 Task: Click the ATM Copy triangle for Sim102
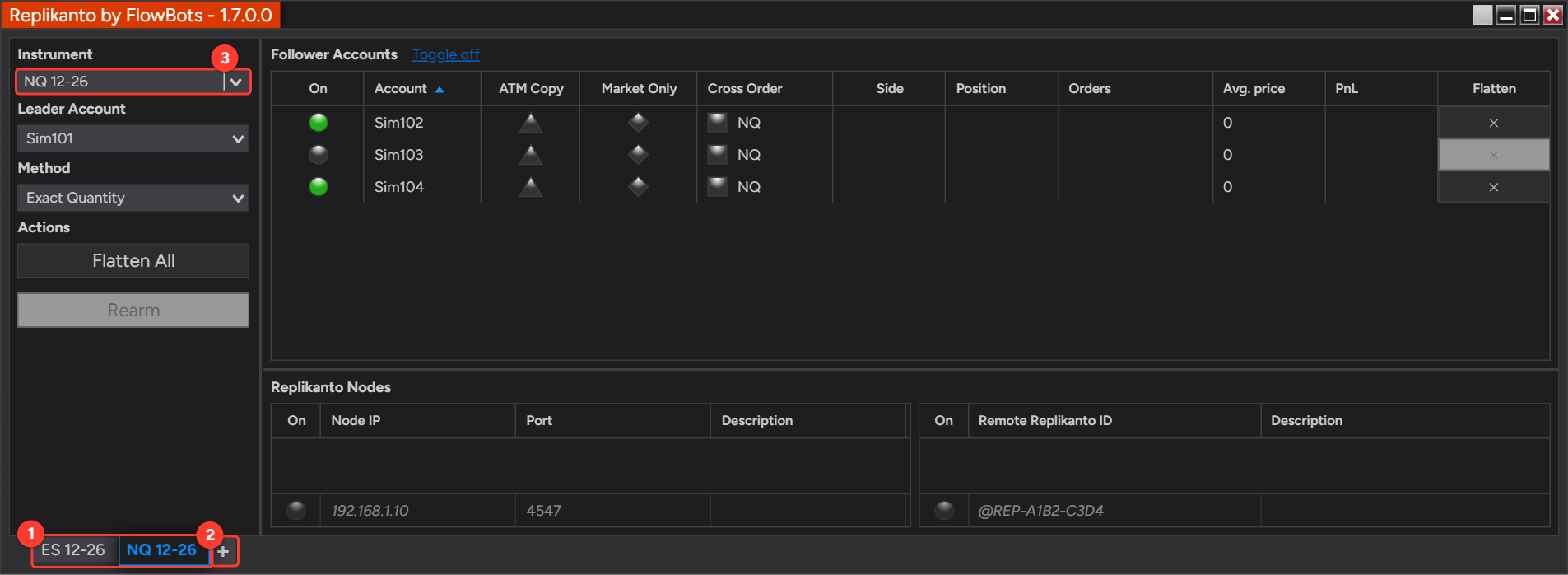(531, 123)
